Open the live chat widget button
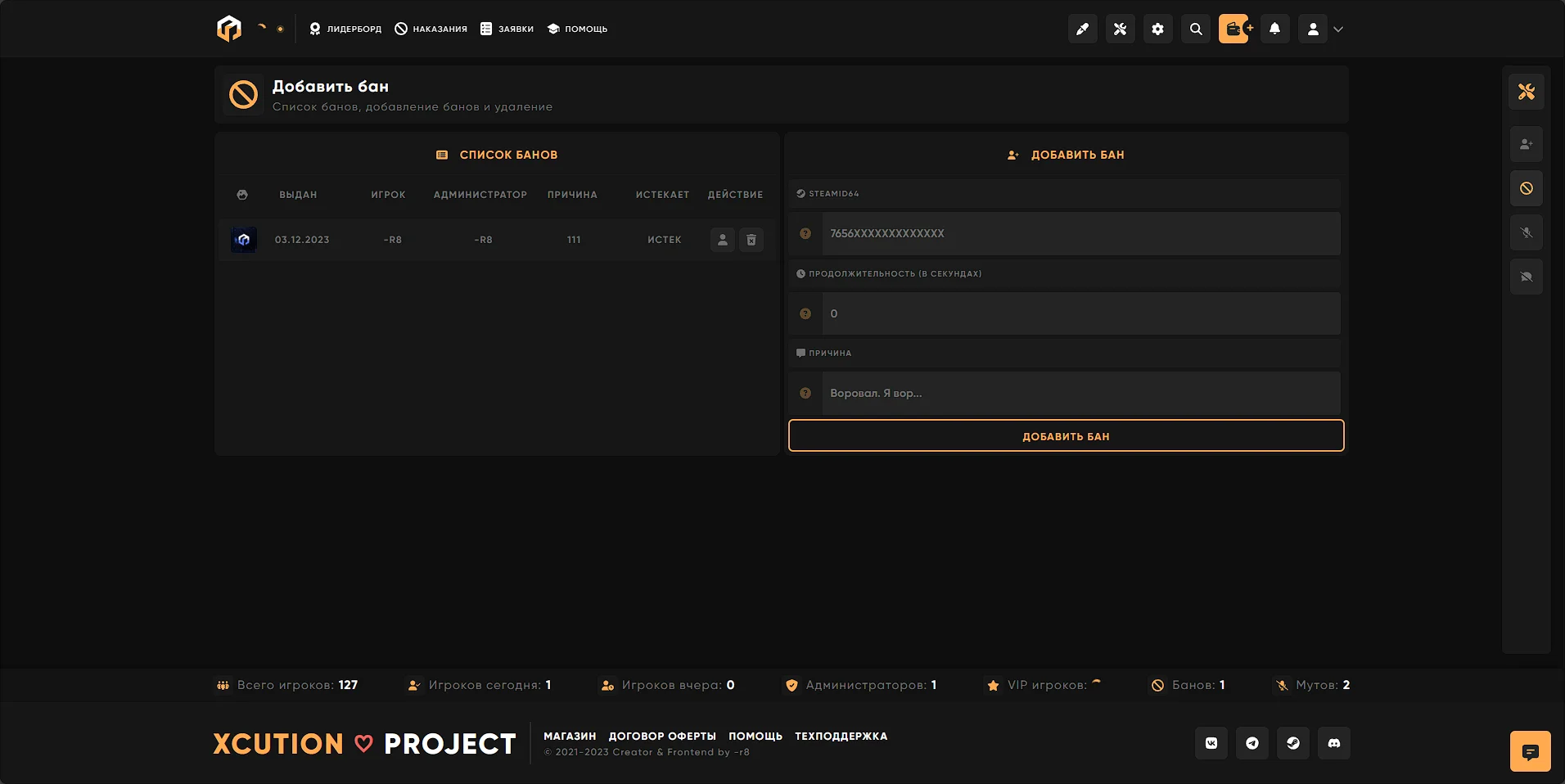Screen dimensions: 1565x784 click(1530, 751)
